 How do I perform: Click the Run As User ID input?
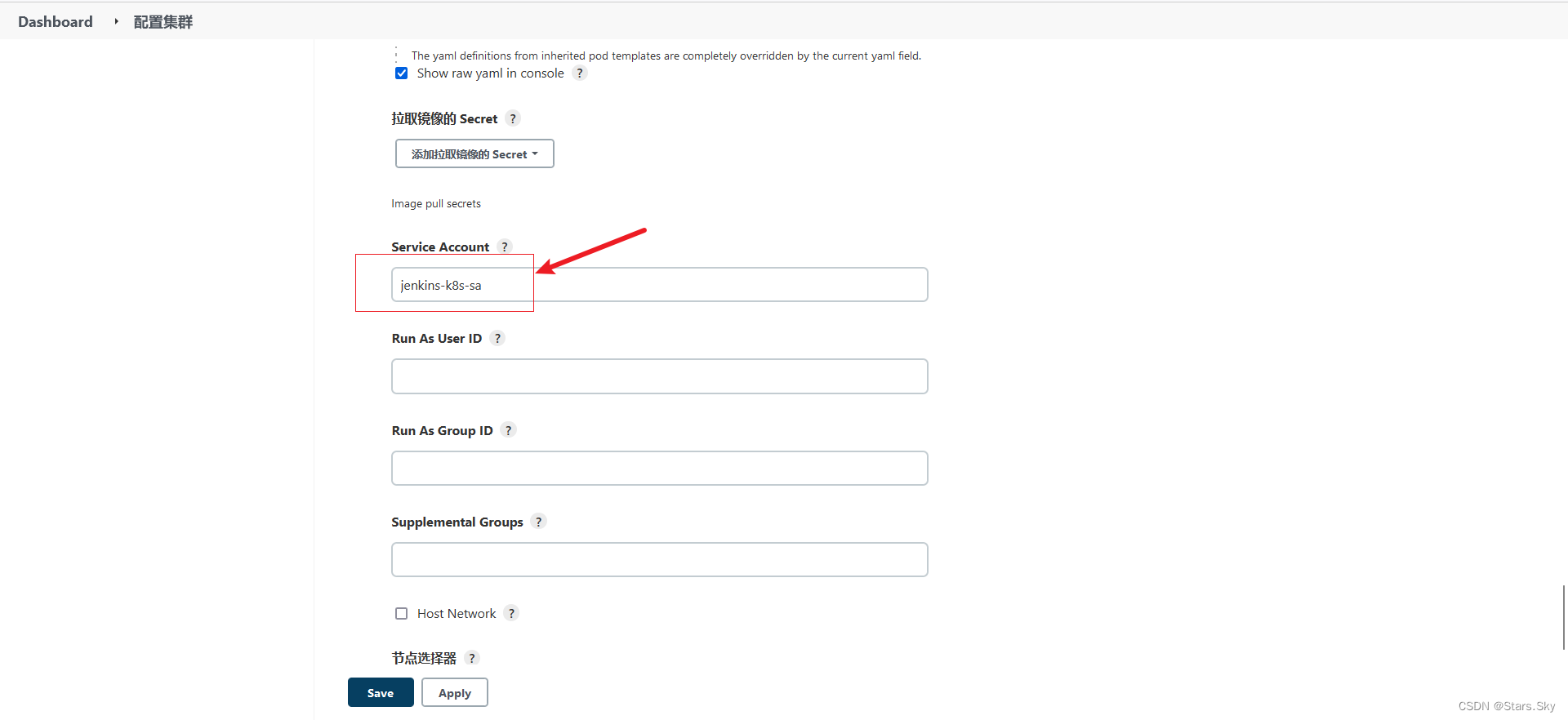(659, 376)
